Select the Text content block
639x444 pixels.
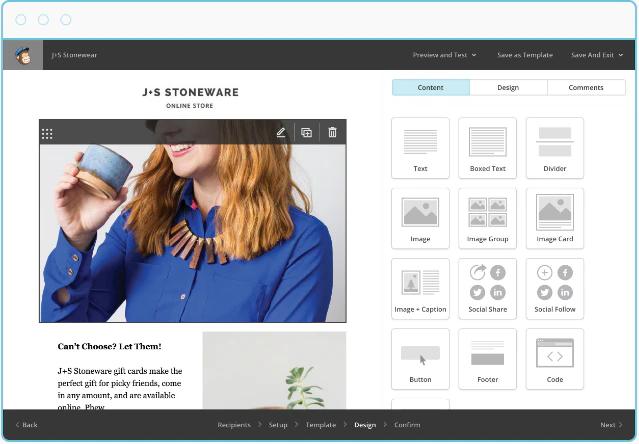tap(420, 148)
